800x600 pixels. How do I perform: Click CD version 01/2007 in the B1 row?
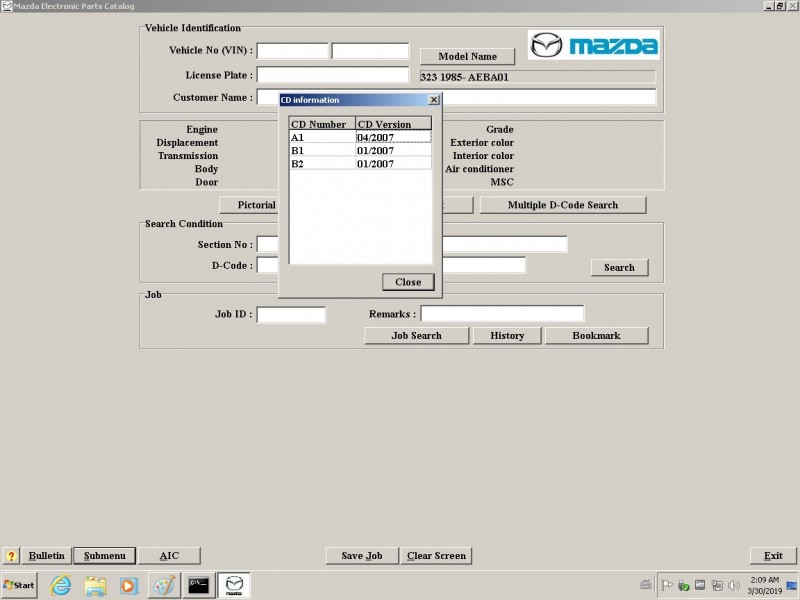click(393, 151)
